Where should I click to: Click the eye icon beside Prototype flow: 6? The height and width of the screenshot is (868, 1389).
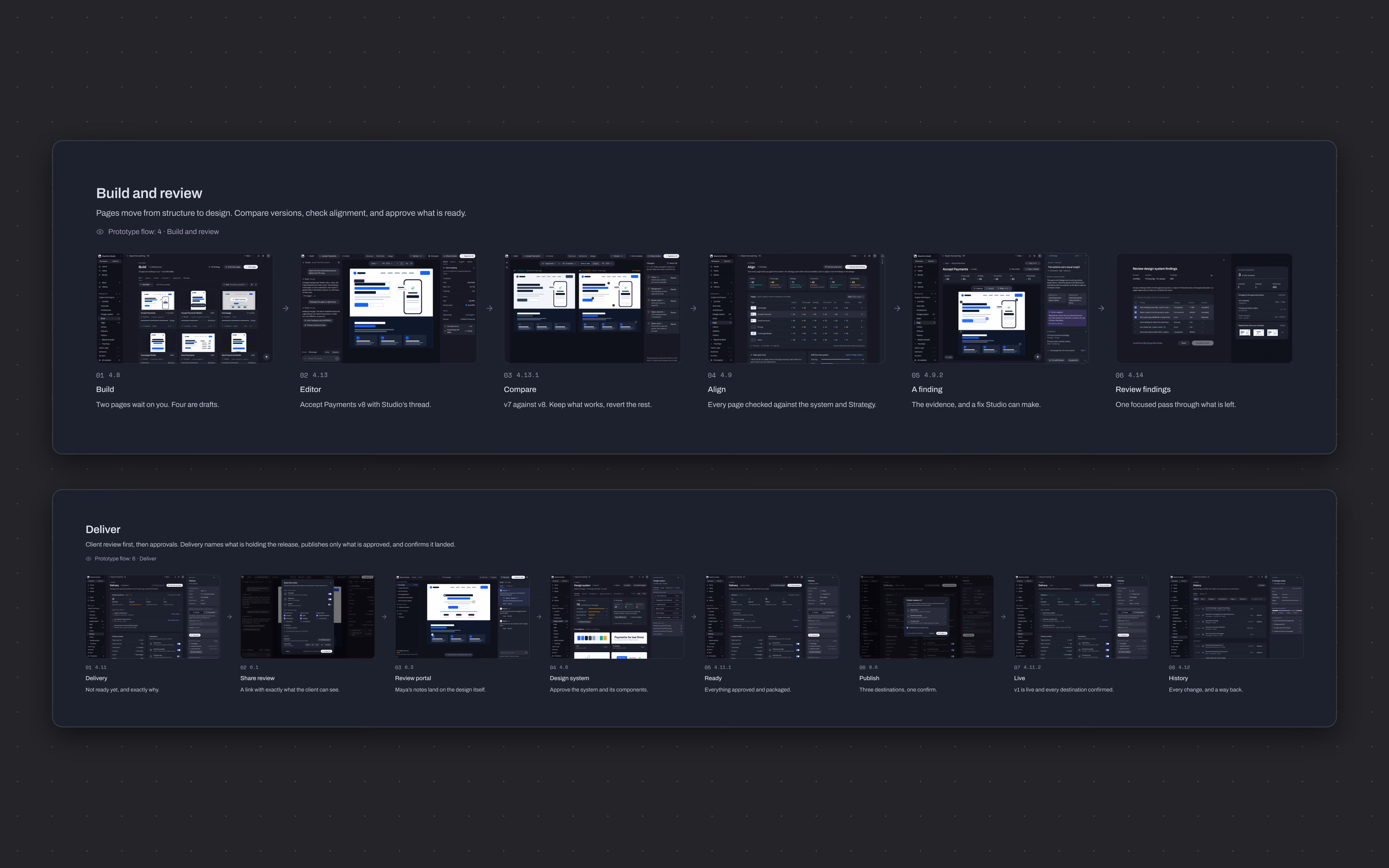click(x=89, y=559)
